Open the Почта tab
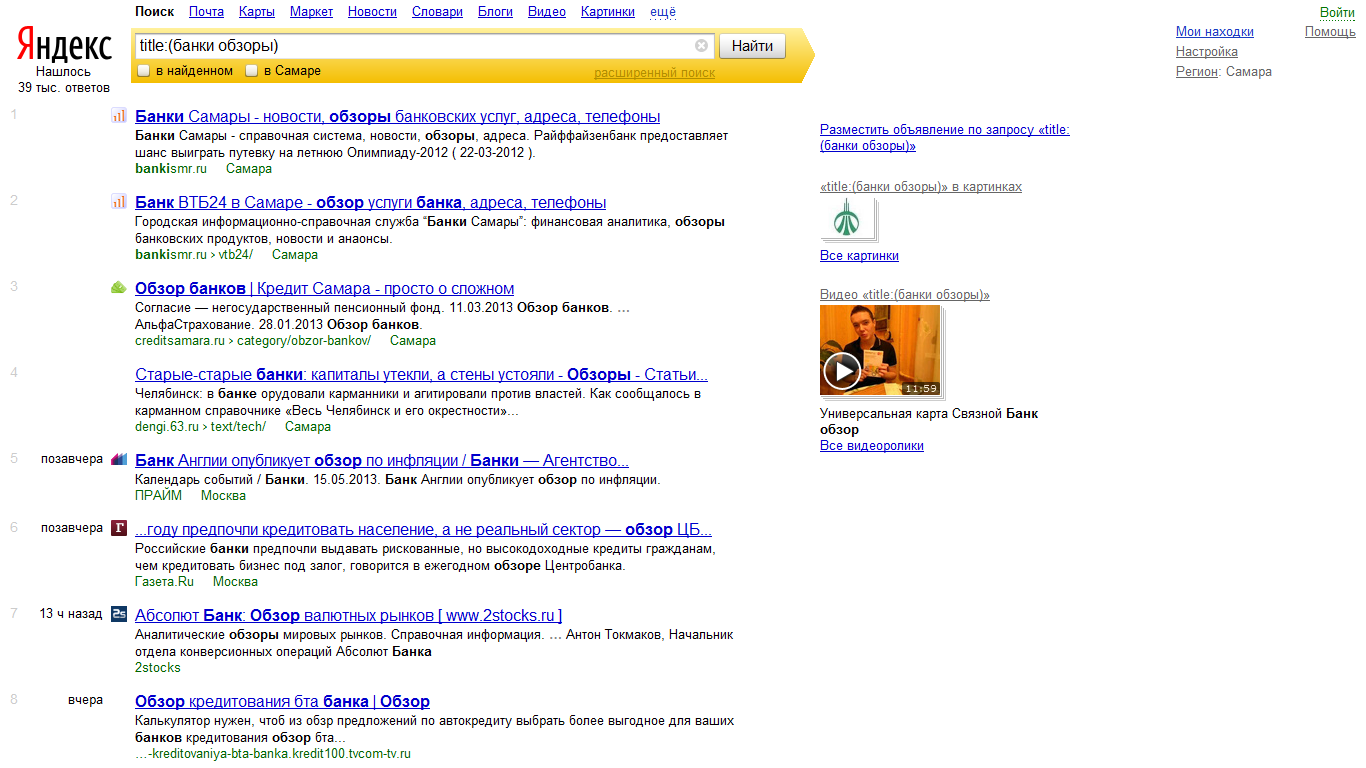This screenshot has height=768, width=1366. tap(206, 12)
